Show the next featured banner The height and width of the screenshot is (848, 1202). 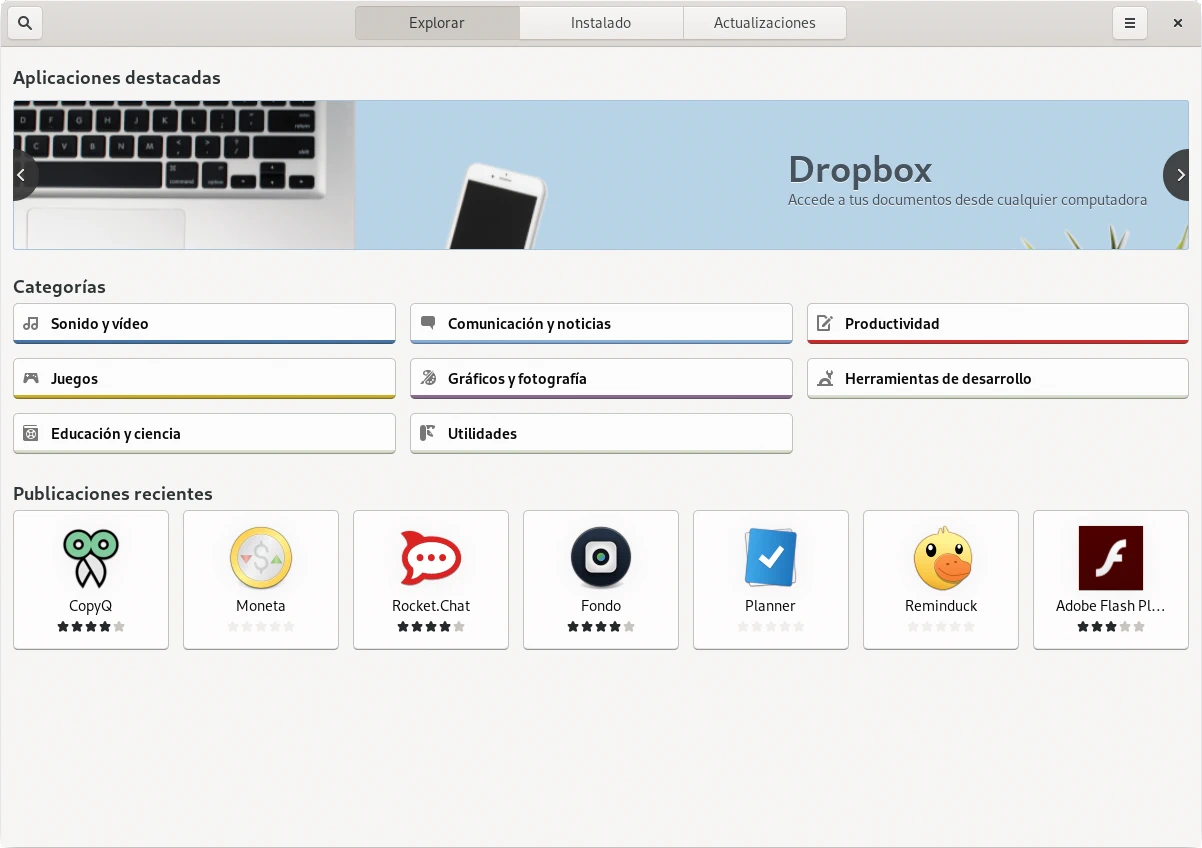[x=1180, y=175]
